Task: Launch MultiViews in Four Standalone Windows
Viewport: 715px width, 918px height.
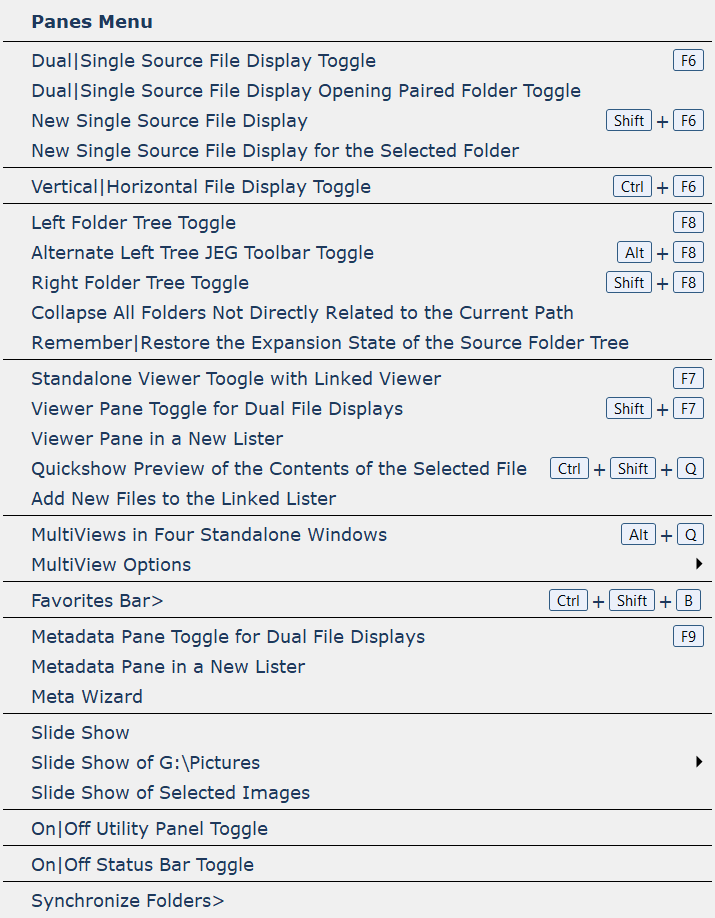Action: click(x=208, y=535)
